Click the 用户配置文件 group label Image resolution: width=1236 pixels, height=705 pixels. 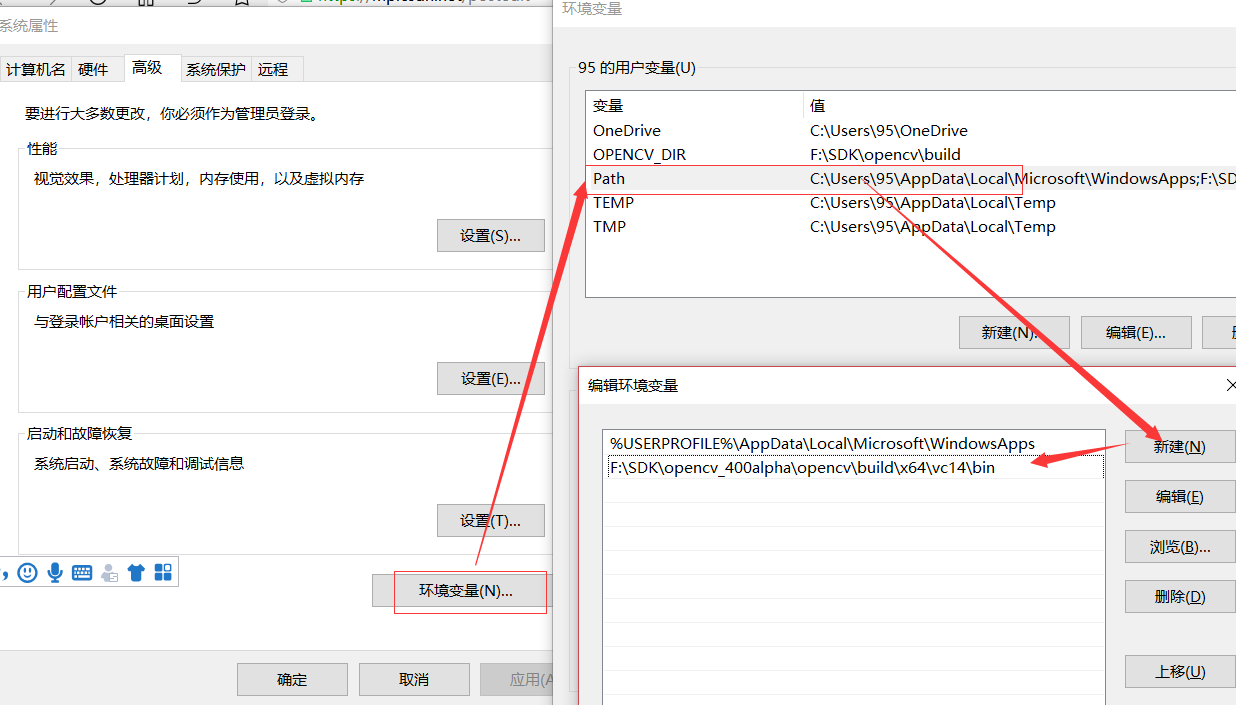pos(72,292)
